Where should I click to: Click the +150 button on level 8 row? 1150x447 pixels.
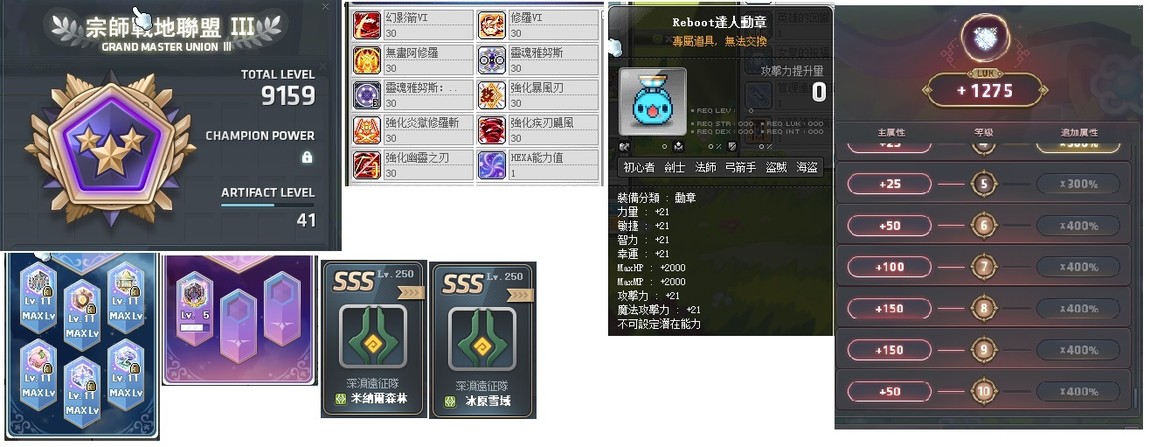point(889,308)
